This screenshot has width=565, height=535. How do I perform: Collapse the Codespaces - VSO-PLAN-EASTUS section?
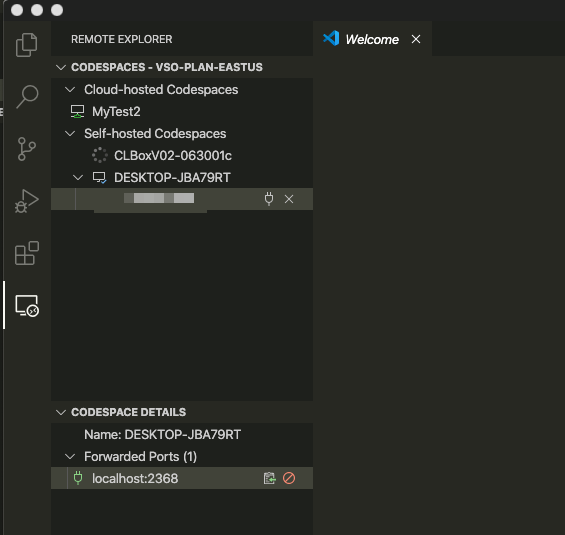tap(61, 67)
